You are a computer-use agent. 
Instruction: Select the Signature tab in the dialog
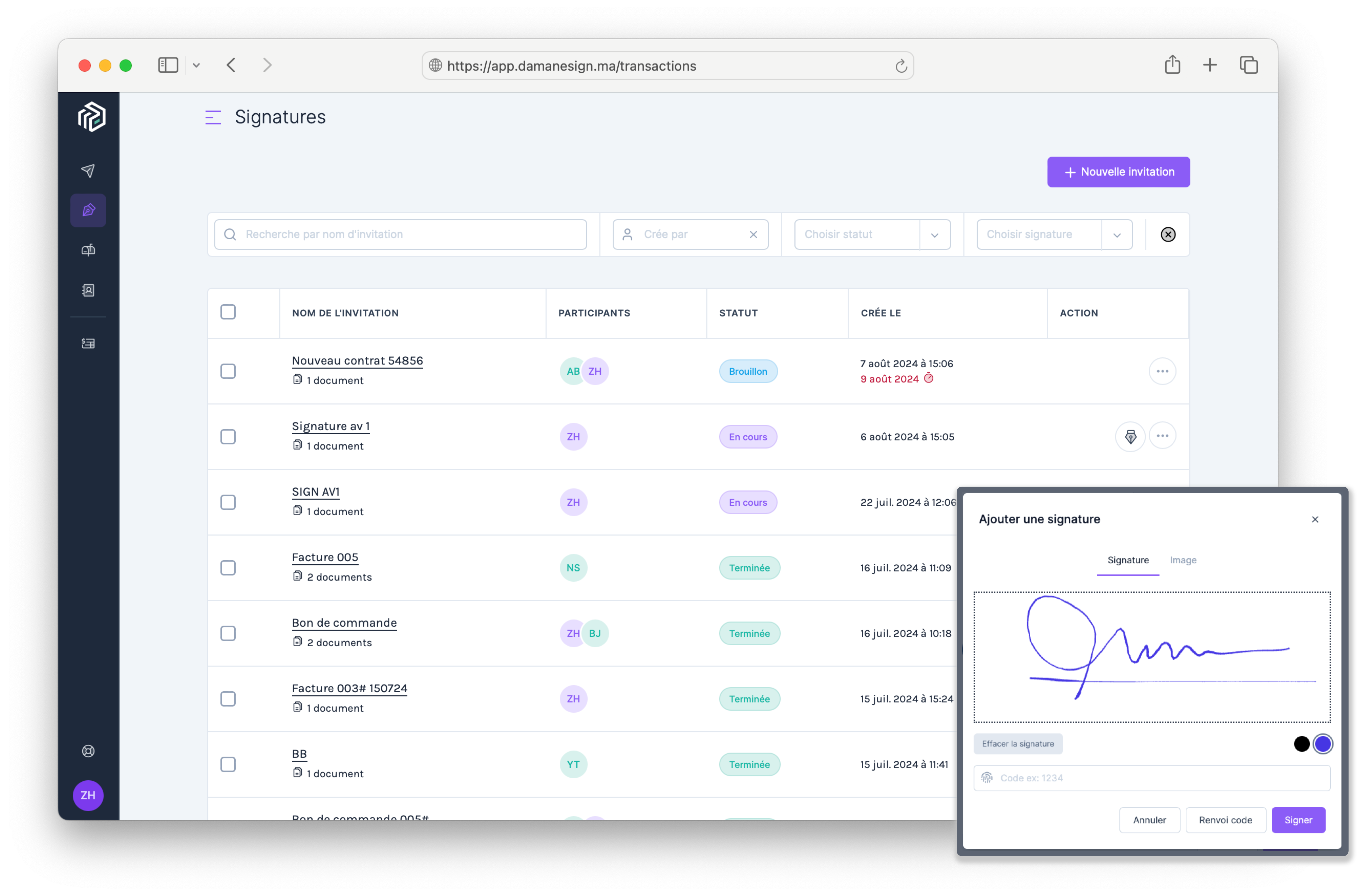1128,560
